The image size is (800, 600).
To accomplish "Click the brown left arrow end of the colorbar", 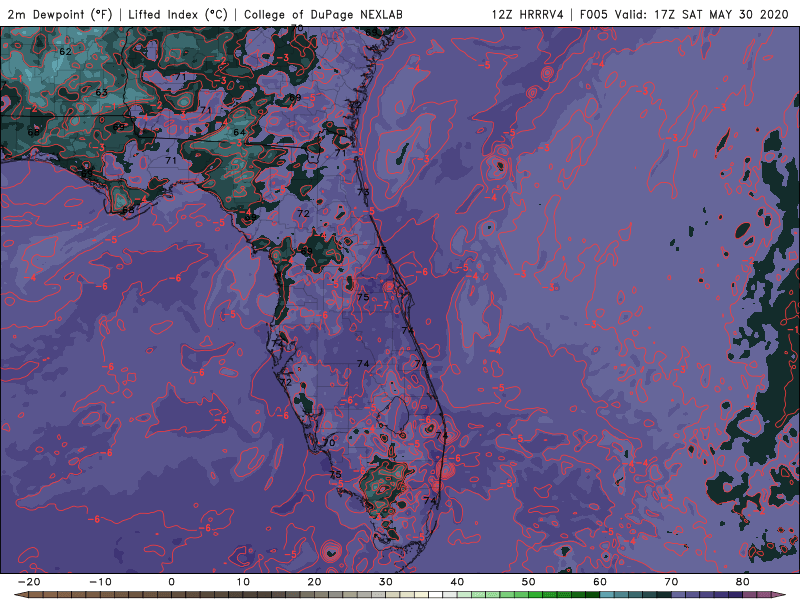I will click(20, 595).
